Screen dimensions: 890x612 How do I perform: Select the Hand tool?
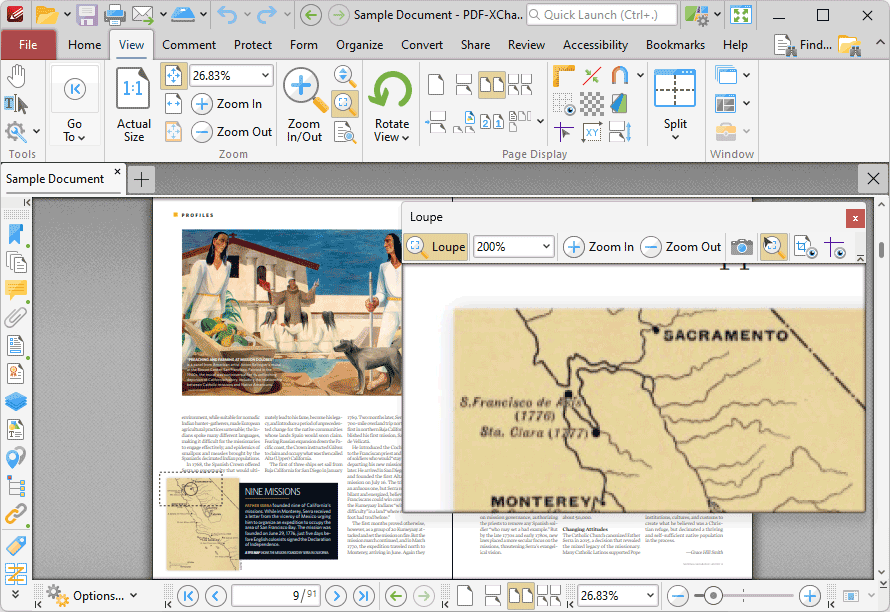(16, 76)
